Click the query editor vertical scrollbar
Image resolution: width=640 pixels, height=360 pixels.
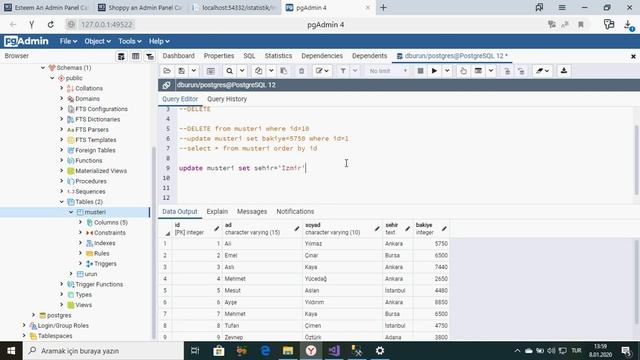637,160
